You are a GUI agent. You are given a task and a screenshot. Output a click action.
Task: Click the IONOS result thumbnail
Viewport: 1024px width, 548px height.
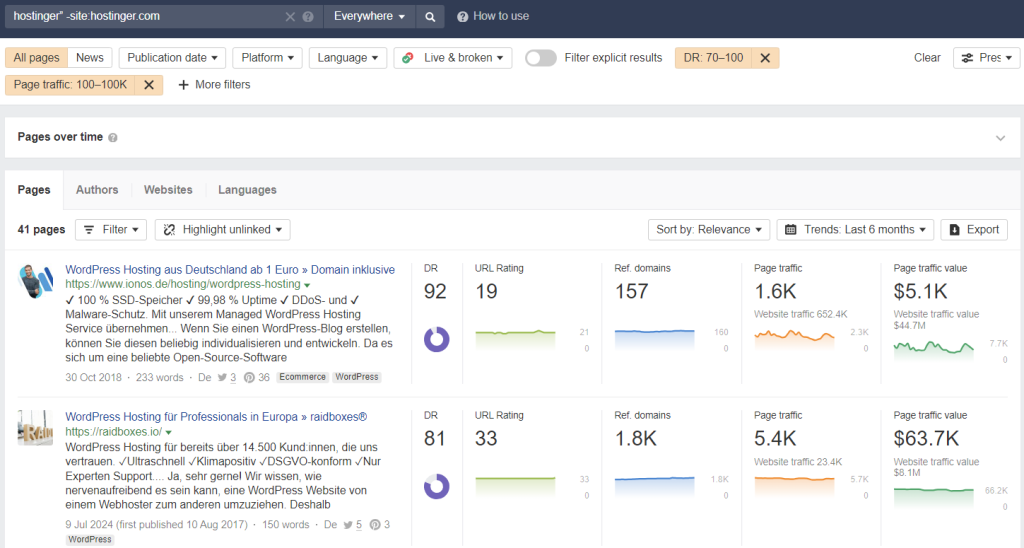(35, 281)
